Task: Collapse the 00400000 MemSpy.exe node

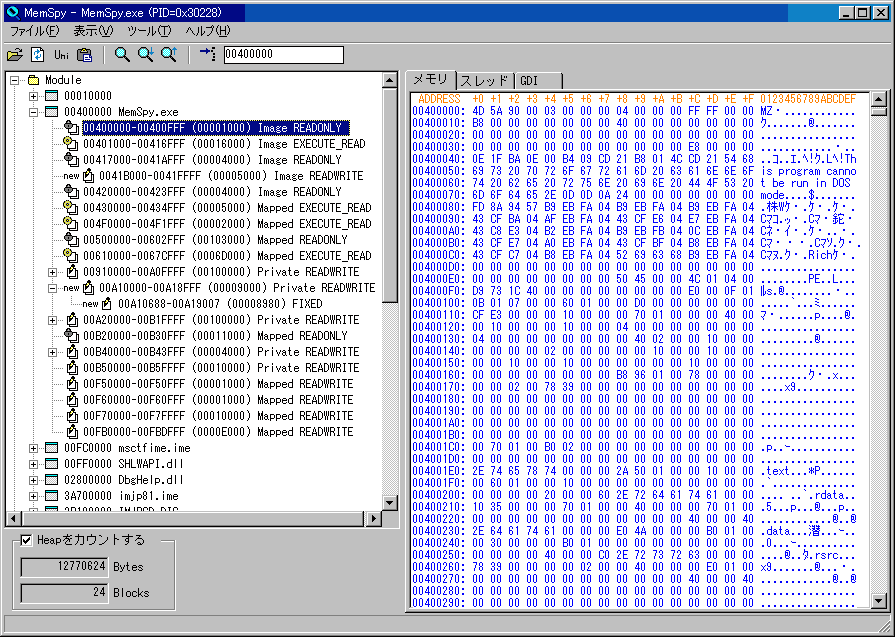Action: [x=34, y=112]
